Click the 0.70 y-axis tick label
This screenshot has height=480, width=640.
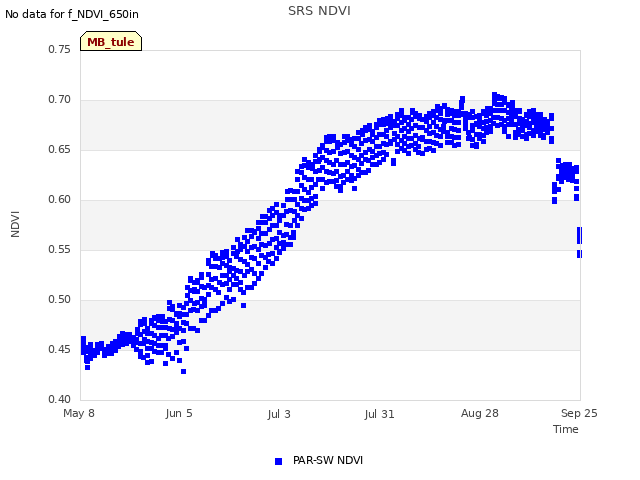pyautogui.click(x=60, y=99)
